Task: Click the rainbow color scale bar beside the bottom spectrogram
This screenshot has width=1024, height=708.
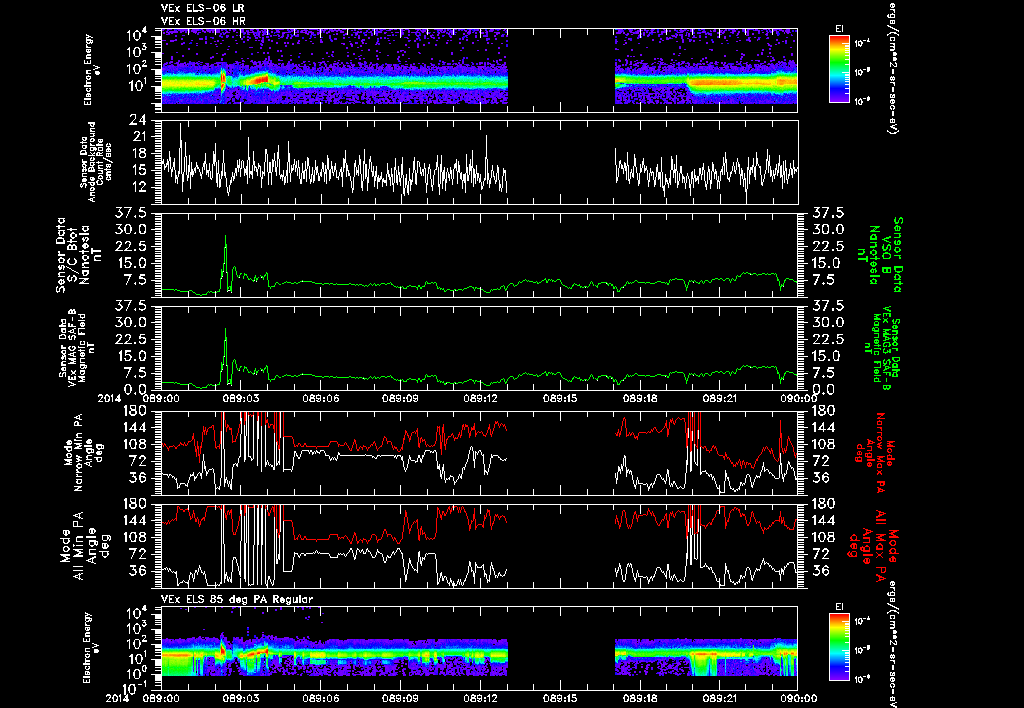Action: click(x=839, y=647)
